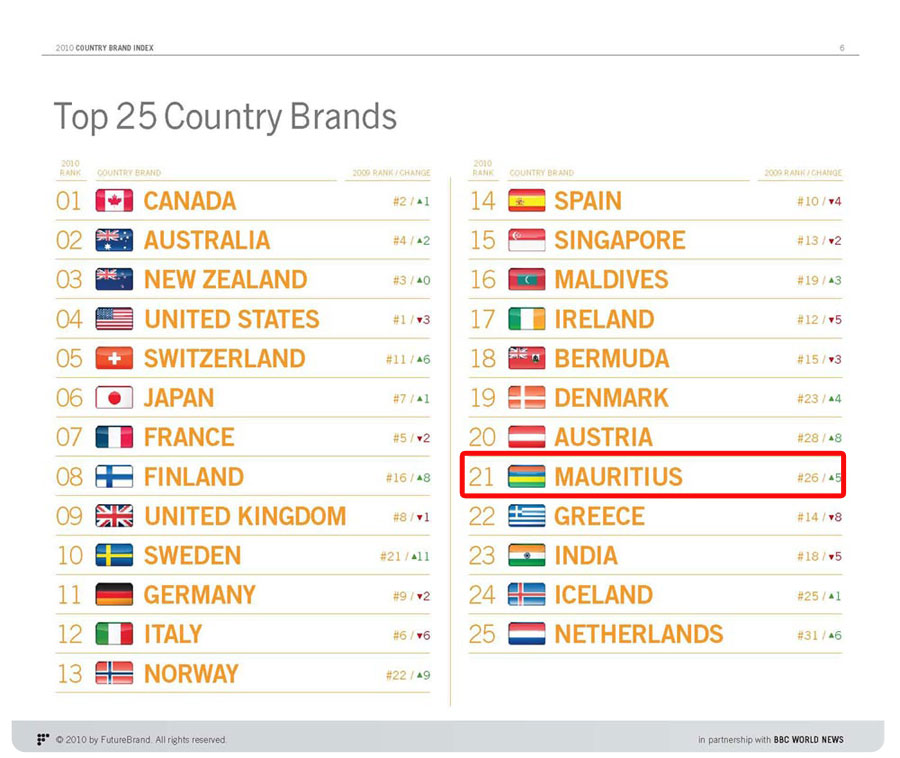Click the Singapore flag icon
This screenshot has width=900, height=758.
coord(526,241)
